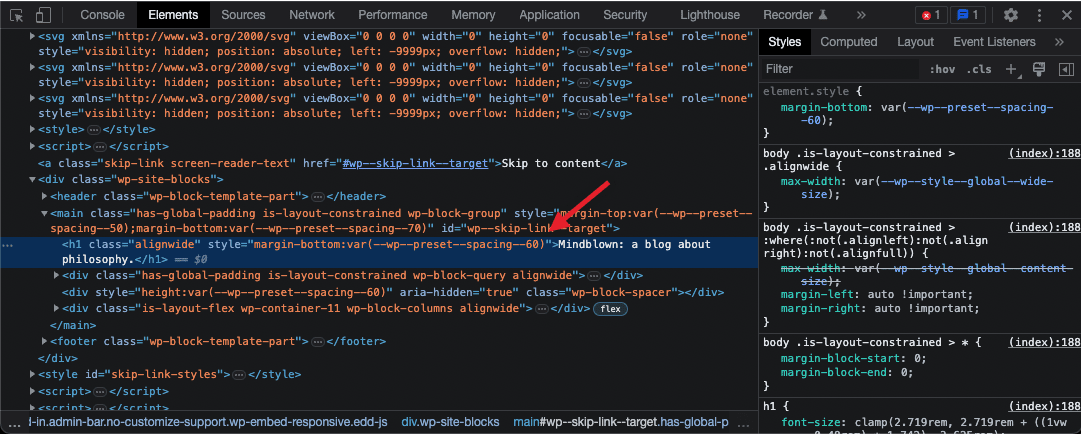Click the closing </main> tag row
Viewport: 1081px width, 434px height.
[73, 325]
